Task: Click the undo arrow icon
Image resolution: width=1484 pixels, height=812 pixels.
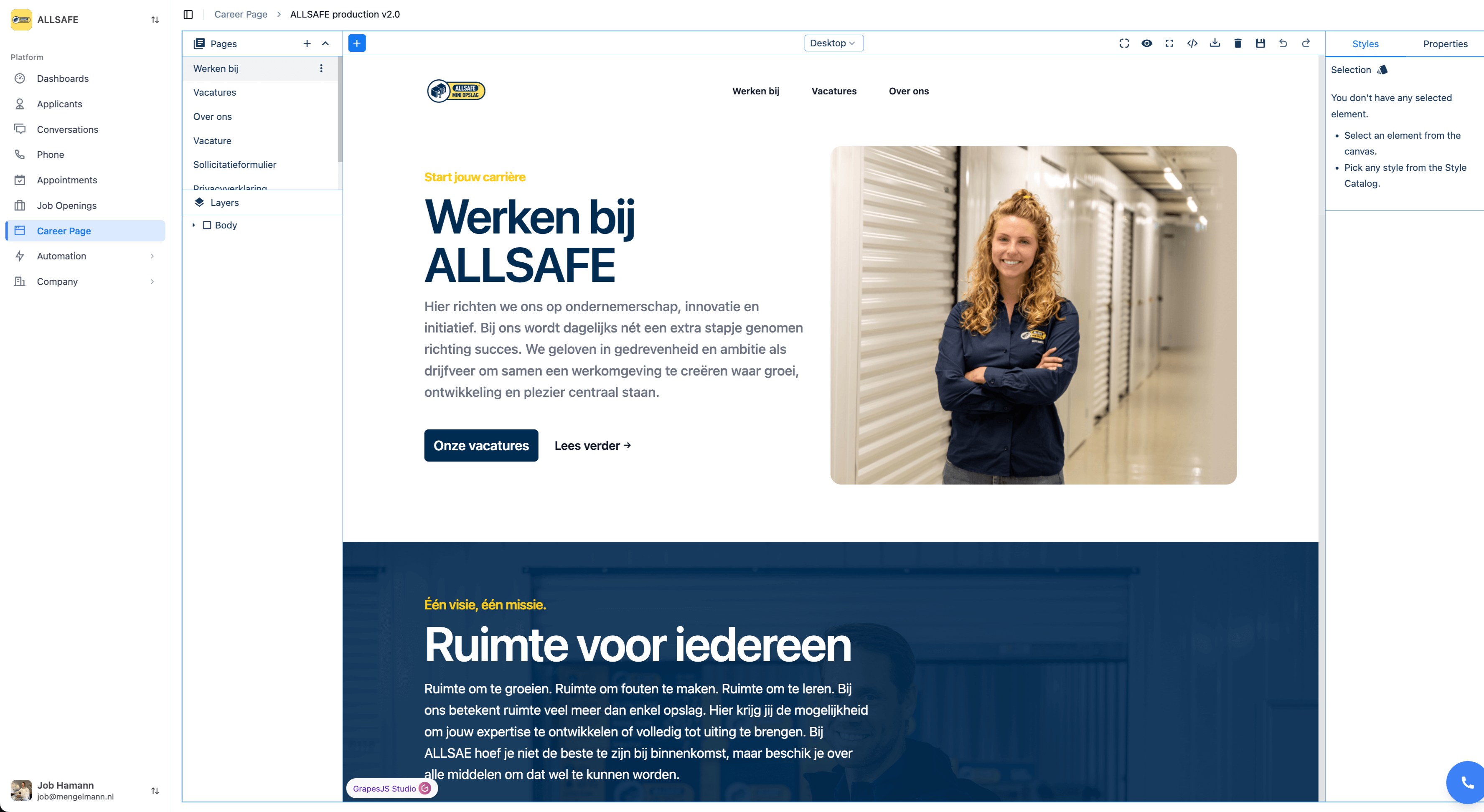Action: [x=1283, y=43]
